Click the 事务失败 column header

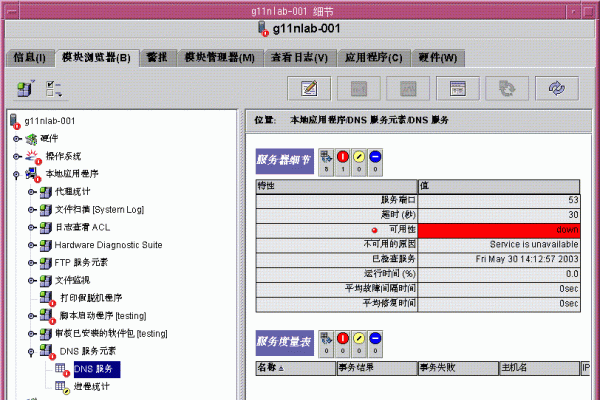(458, 368)
